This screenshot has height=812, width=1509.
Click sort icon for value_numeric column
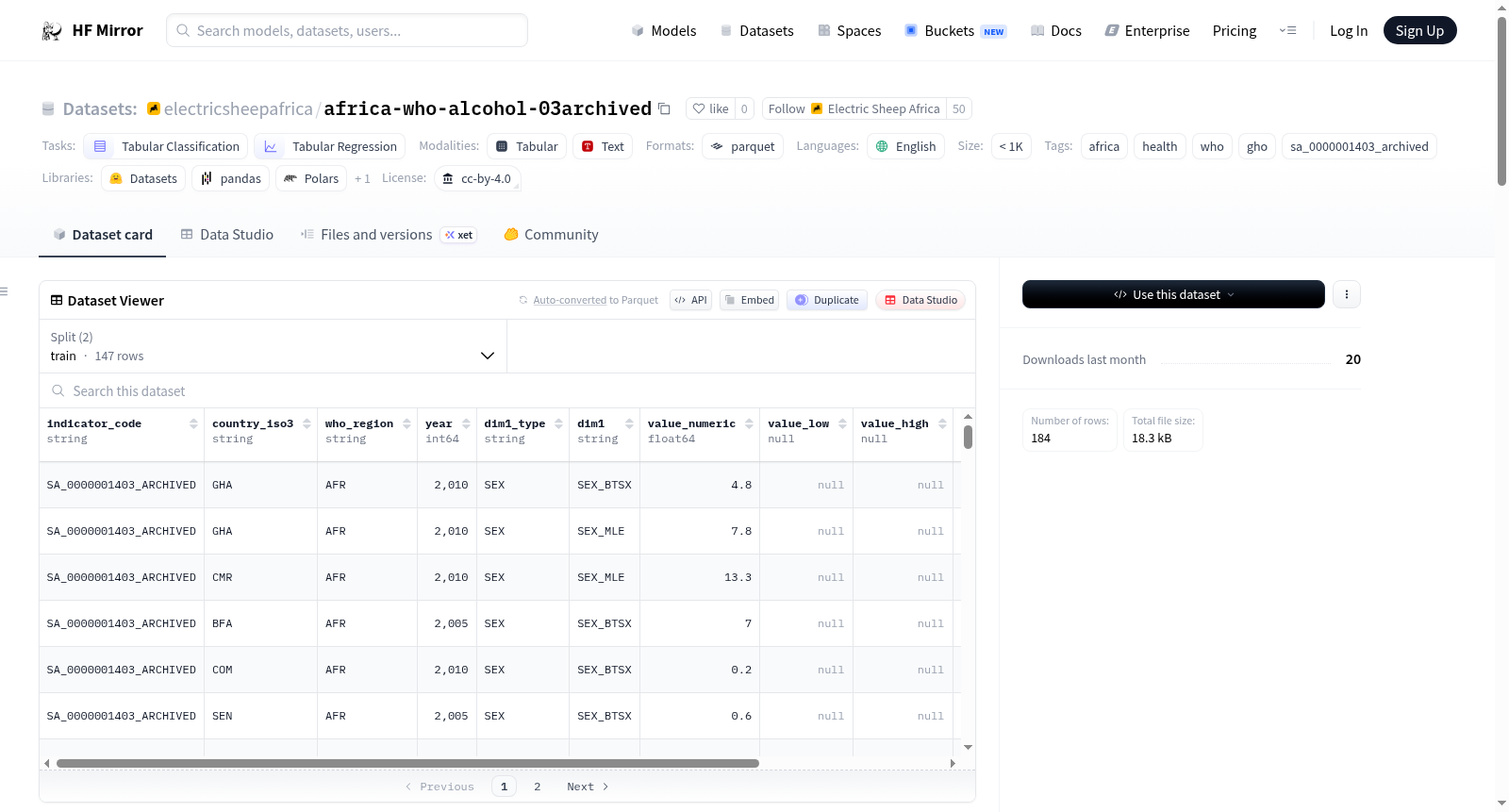pos(749,423)
